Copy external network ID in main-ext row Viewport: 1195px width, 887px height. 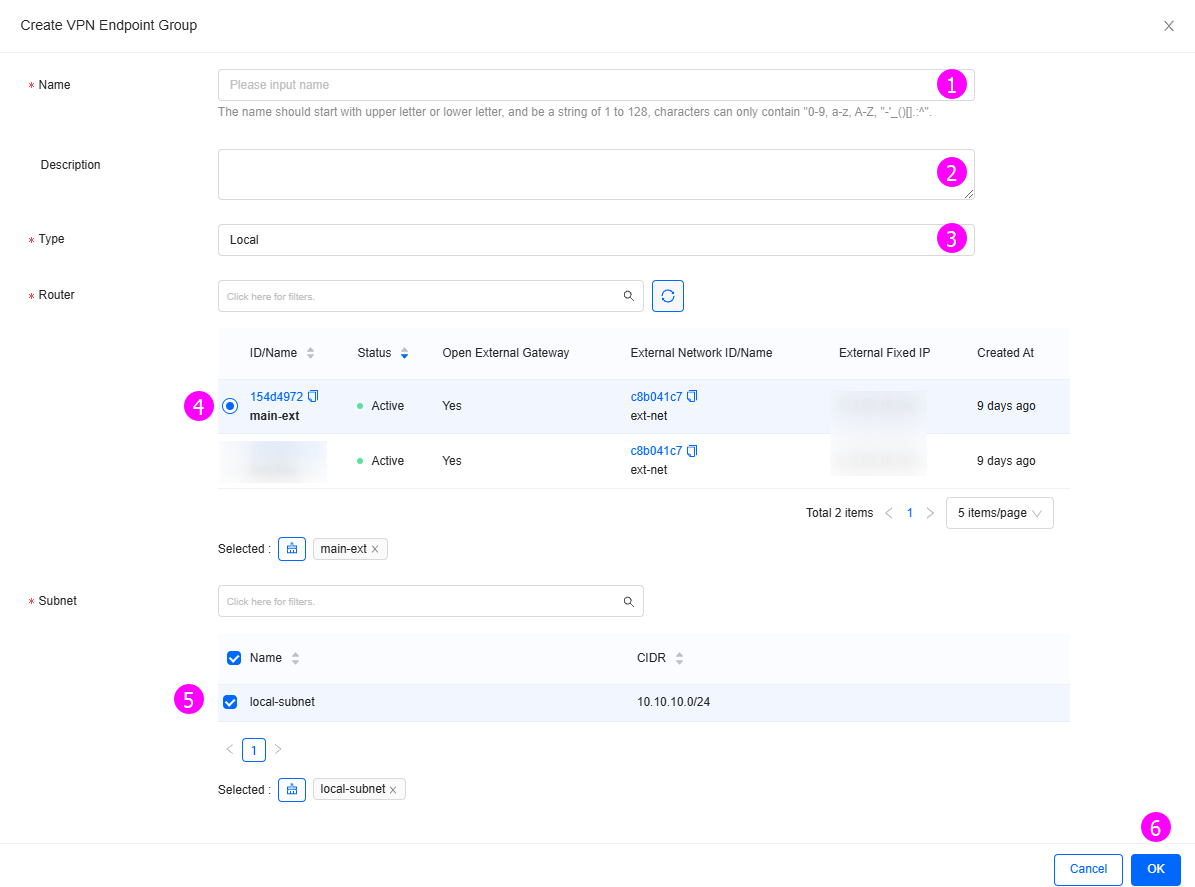[692, 396]
